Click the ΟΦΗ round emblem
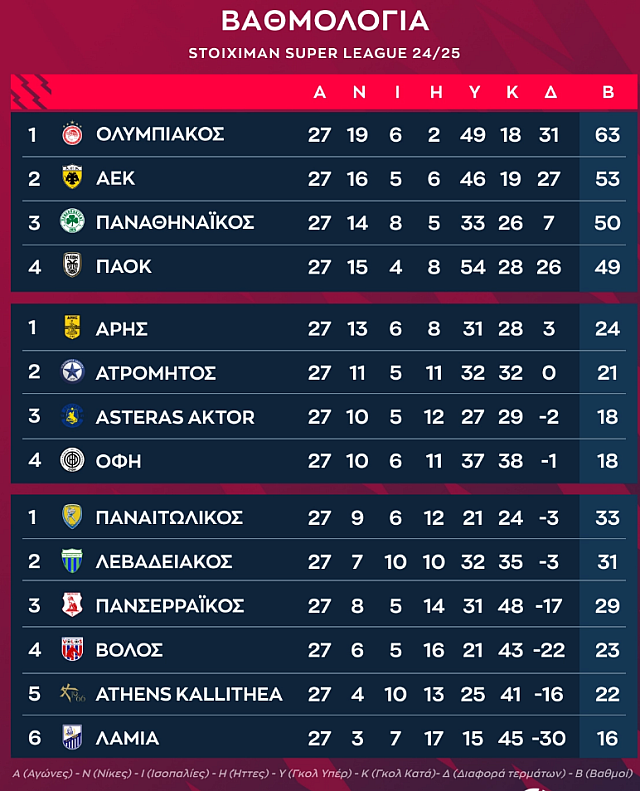Screen dimensions: 640x791 click(x=72, y=460)
